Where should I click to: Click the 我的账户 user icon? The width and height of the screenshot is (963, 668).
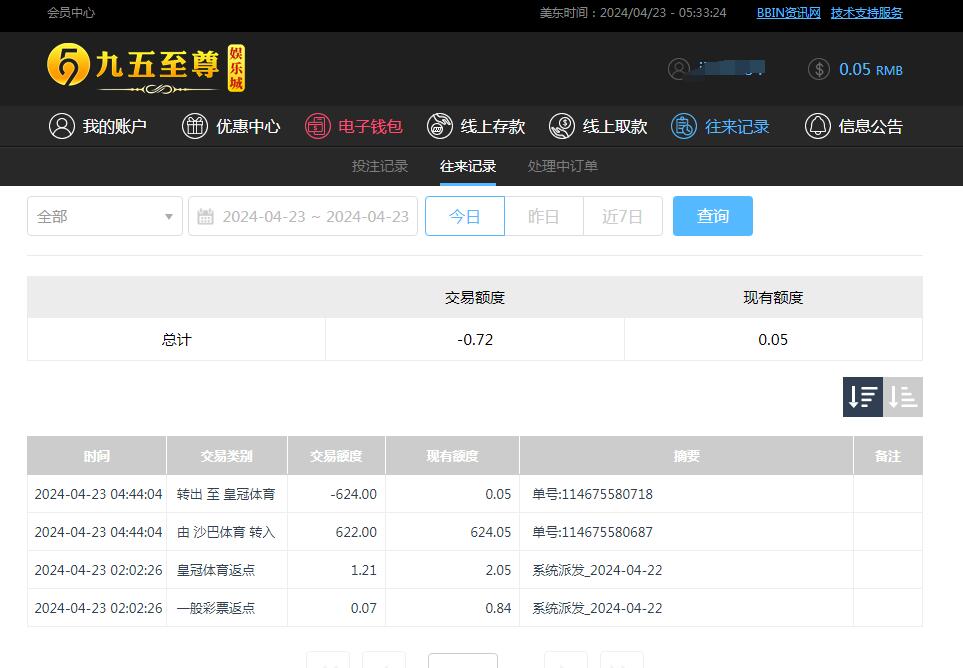(62, 126)
